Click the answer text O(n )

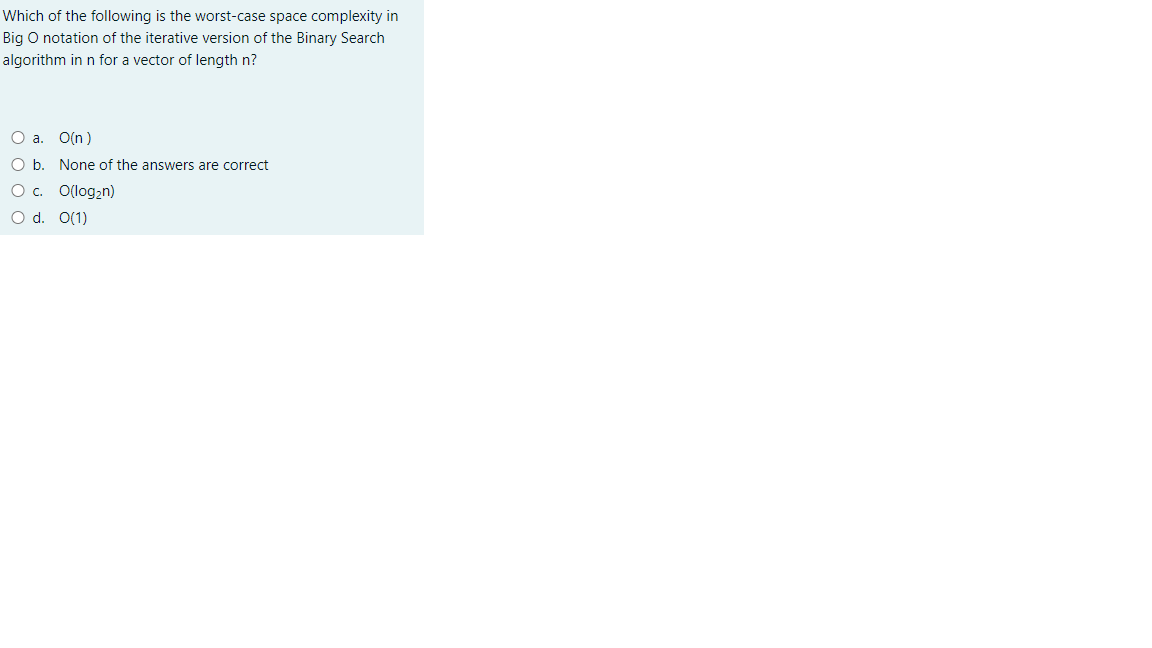pos(75,138)
